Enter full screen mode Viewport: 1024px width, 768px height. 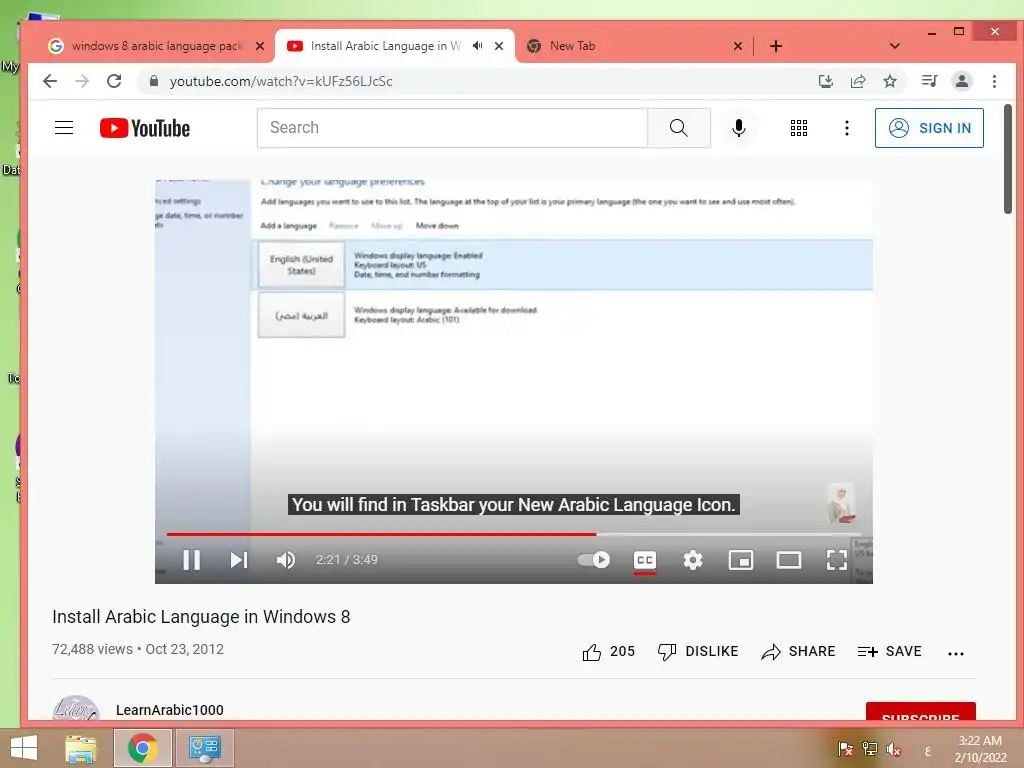click(837, 560)
